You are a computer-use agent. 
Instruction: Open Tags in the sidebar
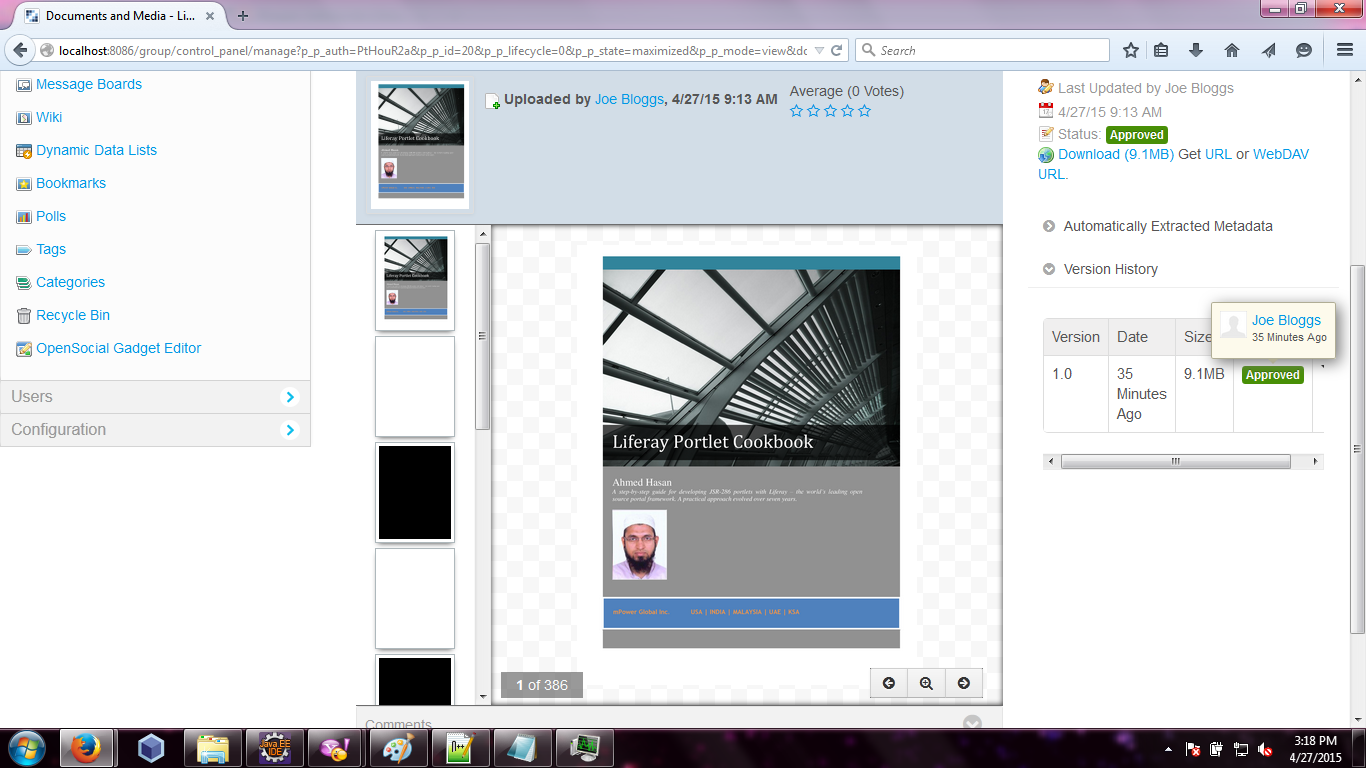pos(51,249)
